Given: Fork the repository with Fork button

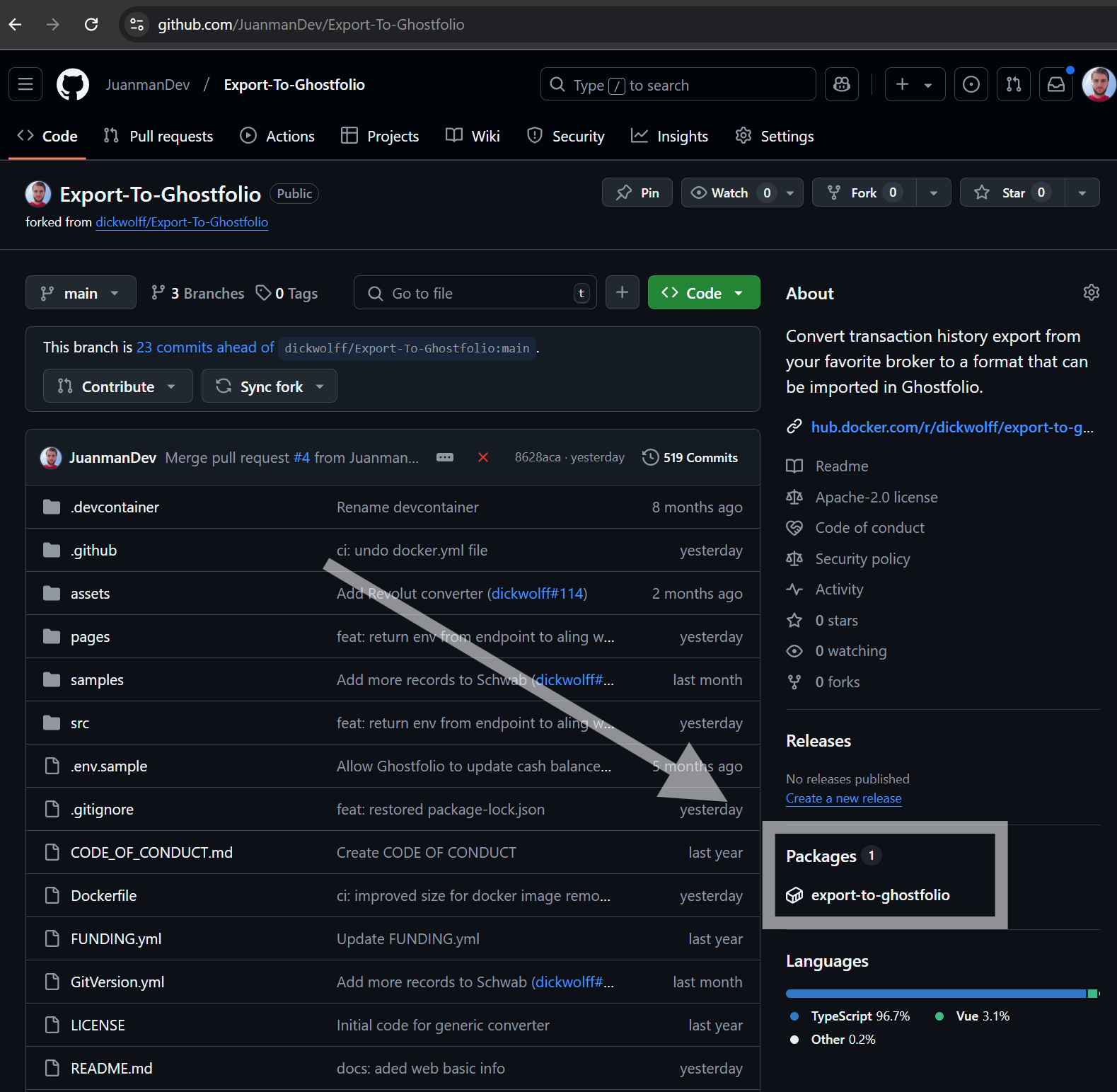Looking at the screenshot, I should 864,192.
